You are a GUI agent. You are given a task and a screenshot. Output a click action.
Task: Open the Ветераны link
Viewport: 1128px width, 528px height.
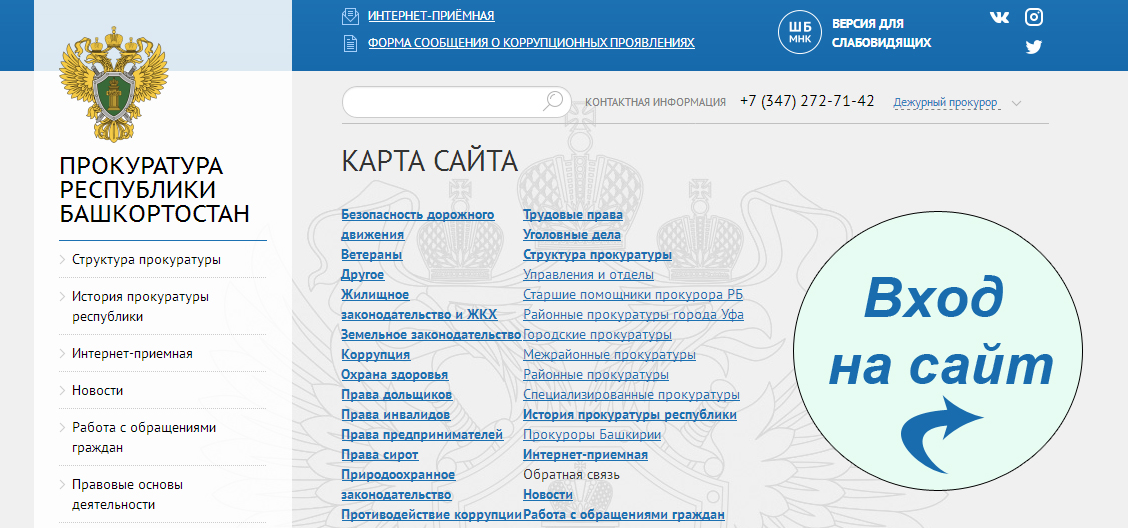point(371,255)
